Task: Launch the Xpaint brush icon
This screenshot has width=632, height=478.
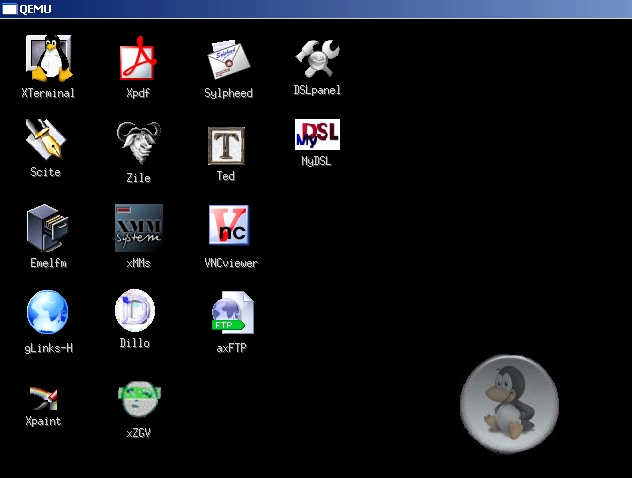Action: [x=44, y=398]
